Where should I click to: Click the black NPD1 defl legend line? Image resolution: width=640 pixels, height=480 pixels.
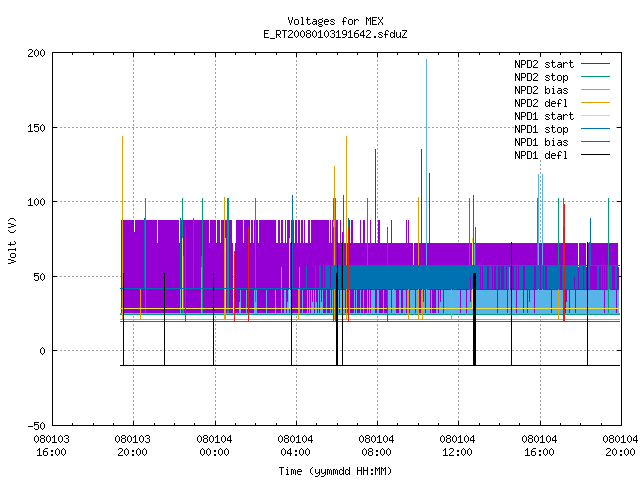click(x=596, y=155)
